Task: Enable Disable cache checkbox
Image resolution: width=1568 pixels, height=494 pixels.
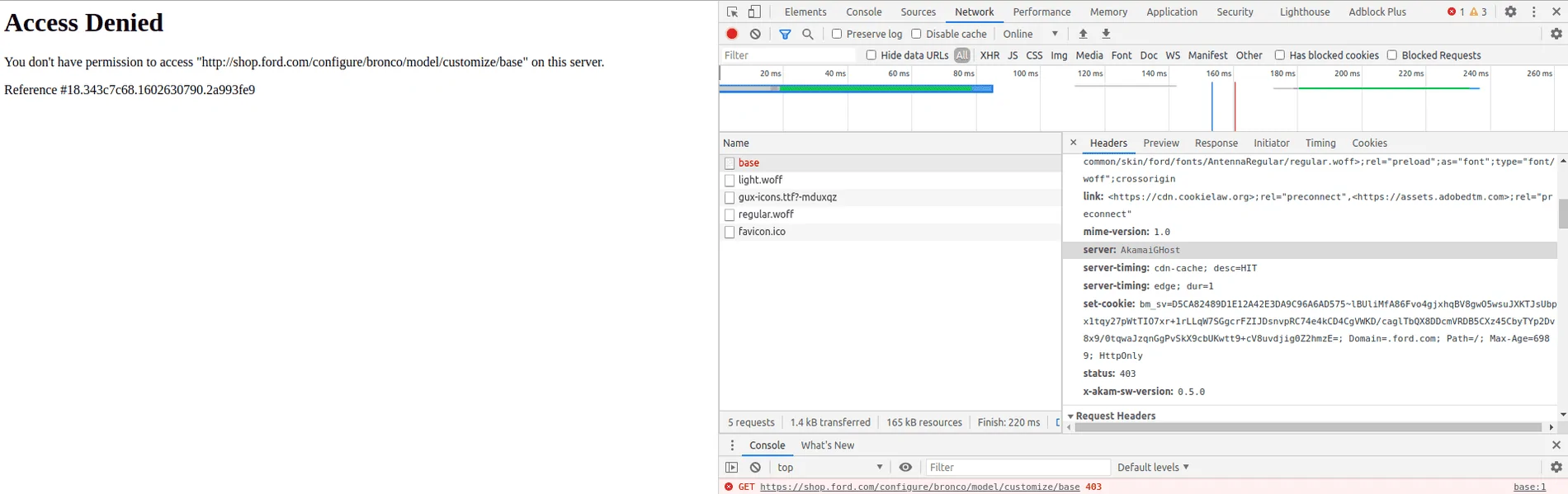Action: (916, 34)
